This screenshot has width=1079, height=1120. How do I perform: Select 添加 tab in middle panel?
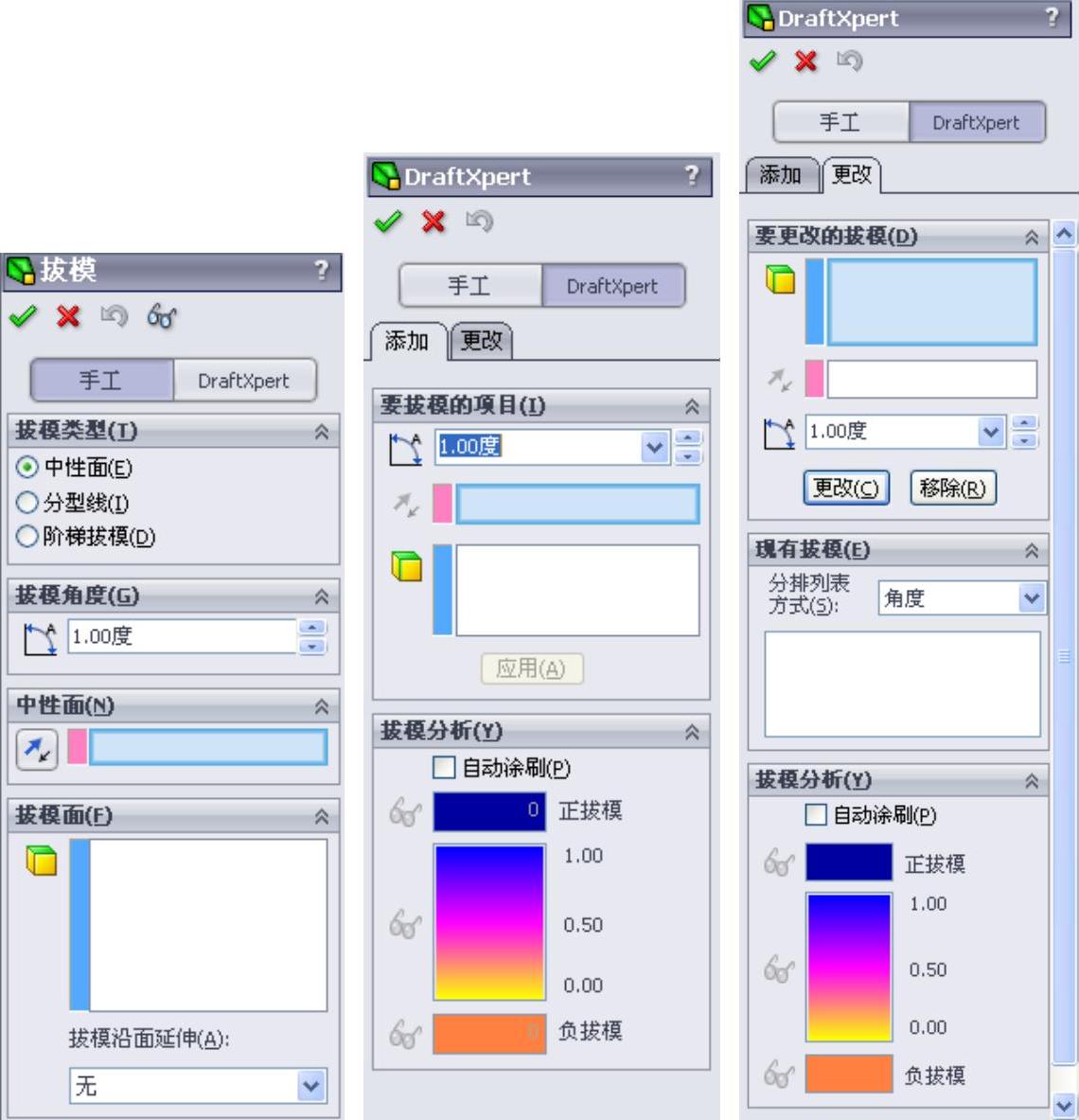click(x=408, y=341)
